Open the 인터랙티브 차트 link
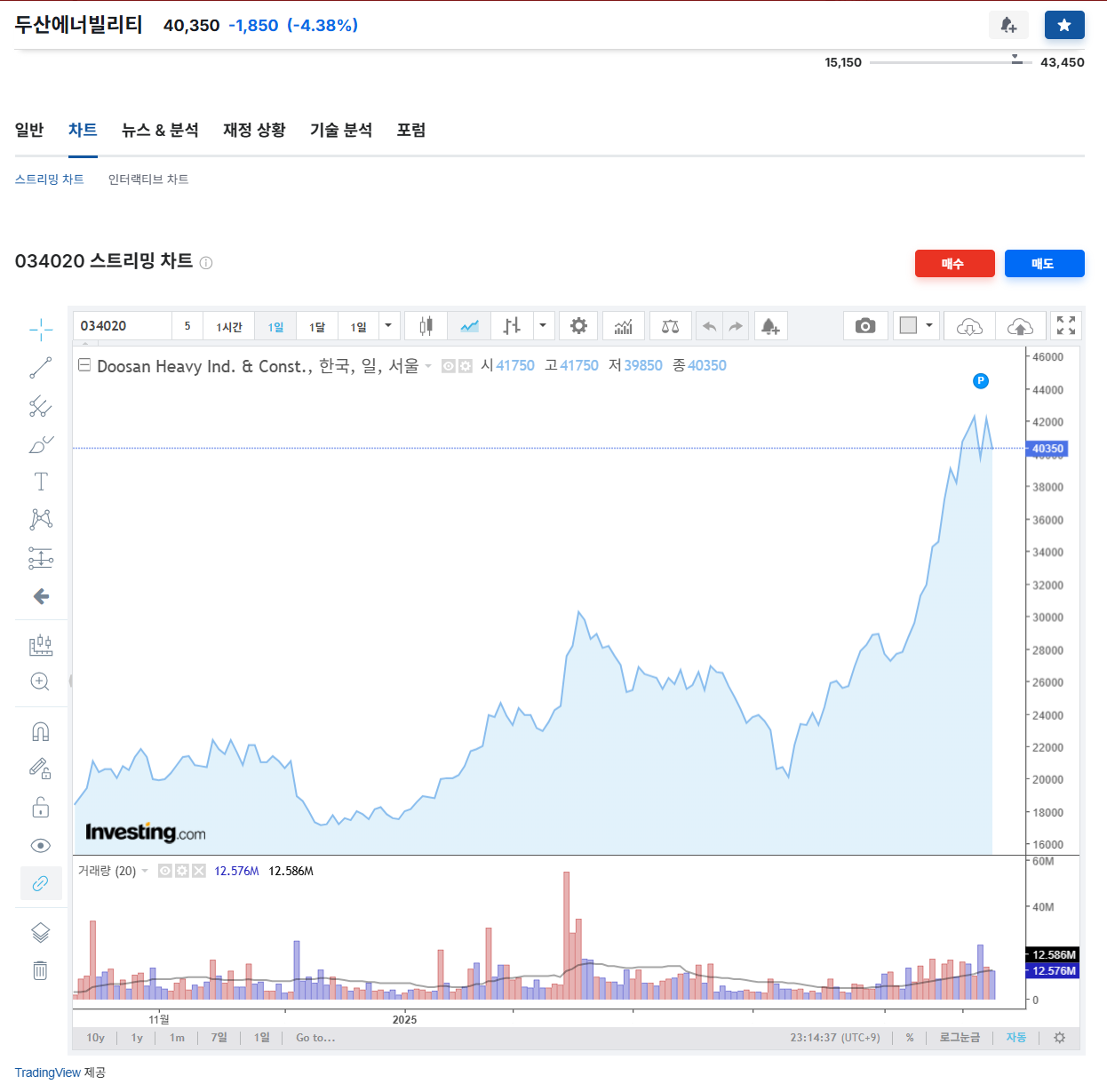Image resolution: width=1107 pixels, height=1092 pixels. point(147,179)
